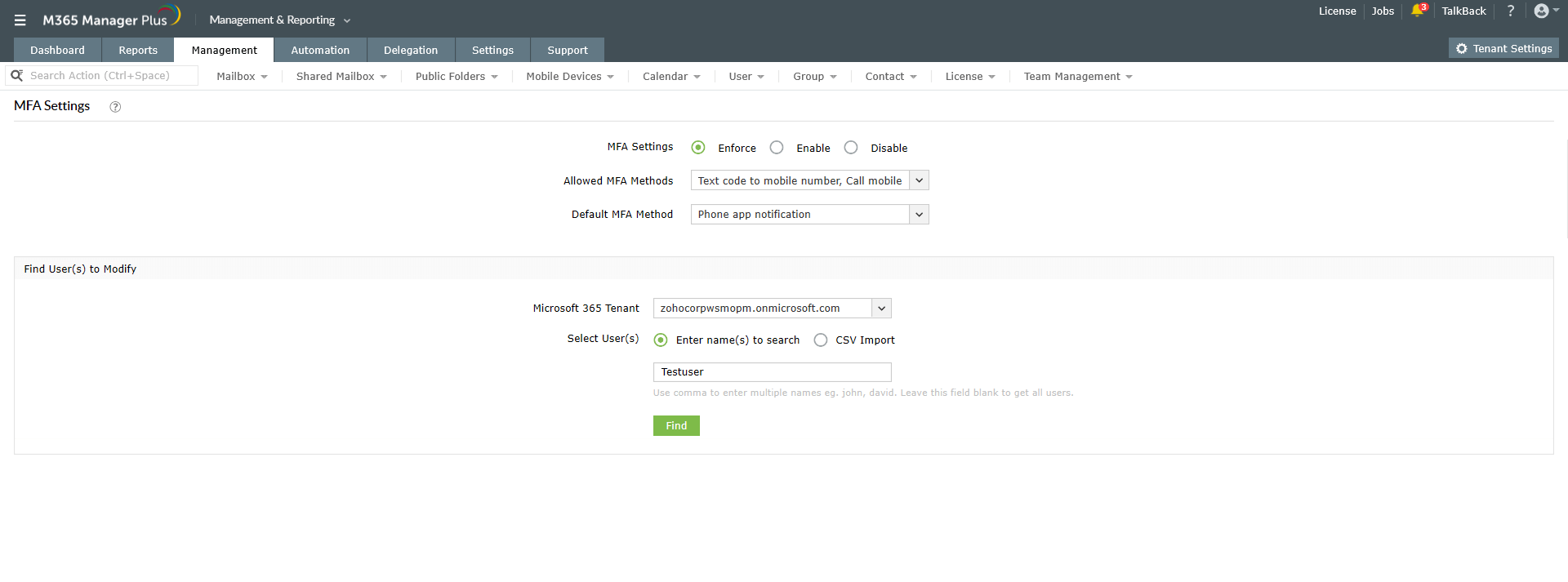Select the Enable radio button
The height and width of the screenshot is (582, 1568).
[x=777, y=148]
